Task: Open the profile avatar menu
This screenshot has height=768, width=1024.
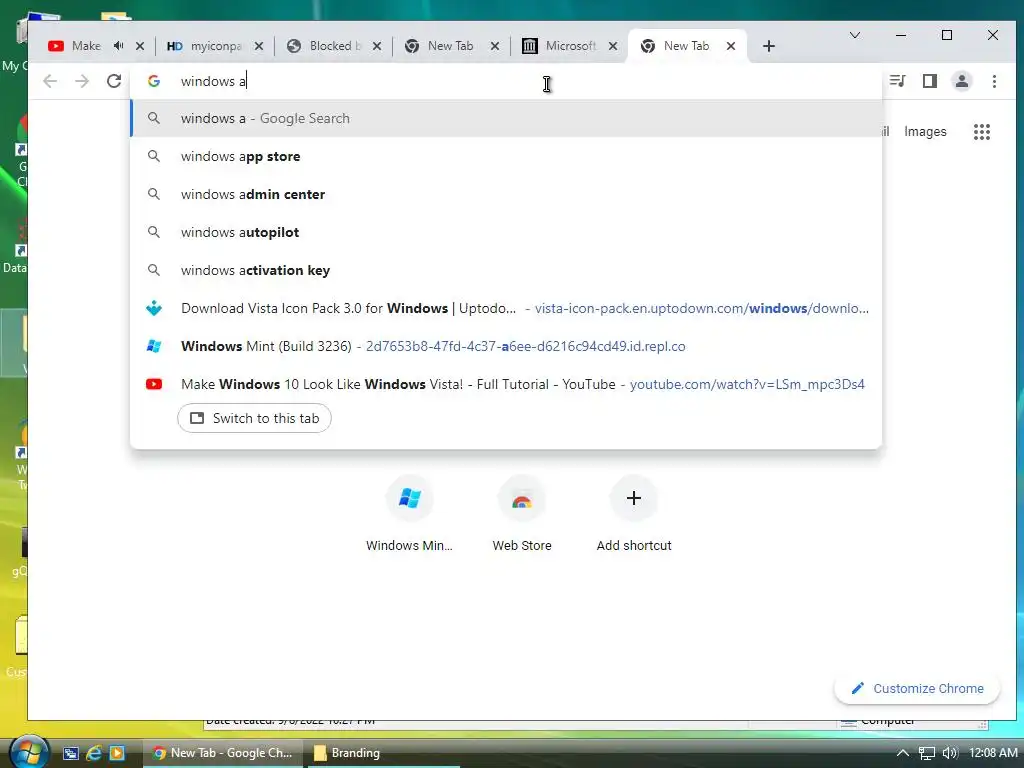Action: coord(962,81)
